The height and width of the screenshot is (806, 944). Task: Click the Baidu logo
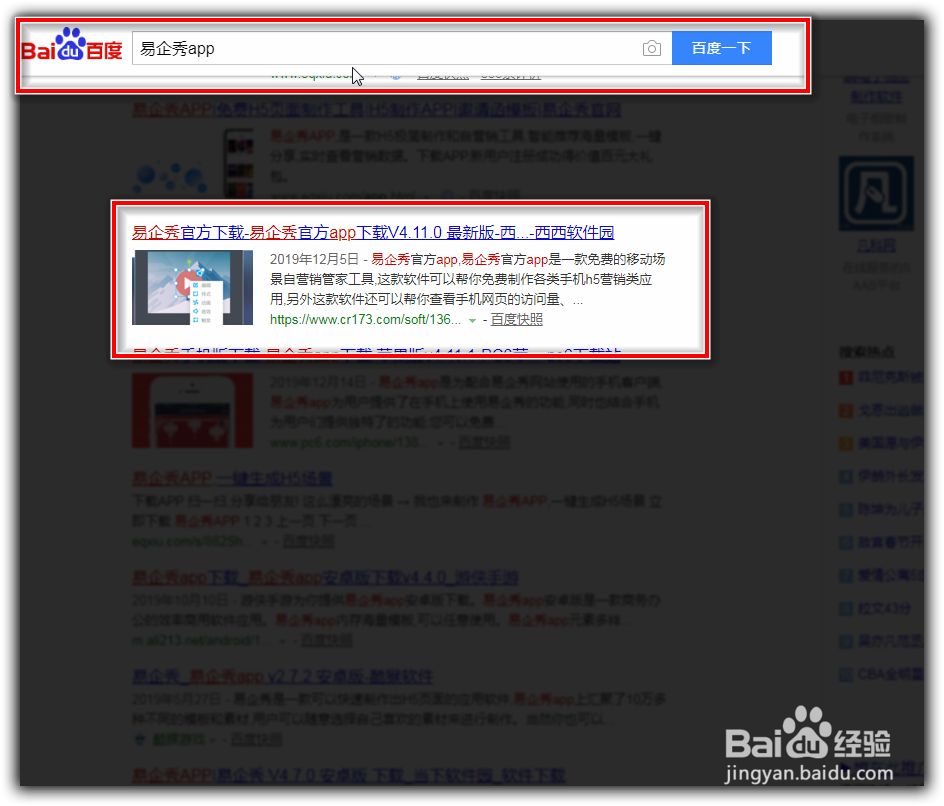click(72, 45)
